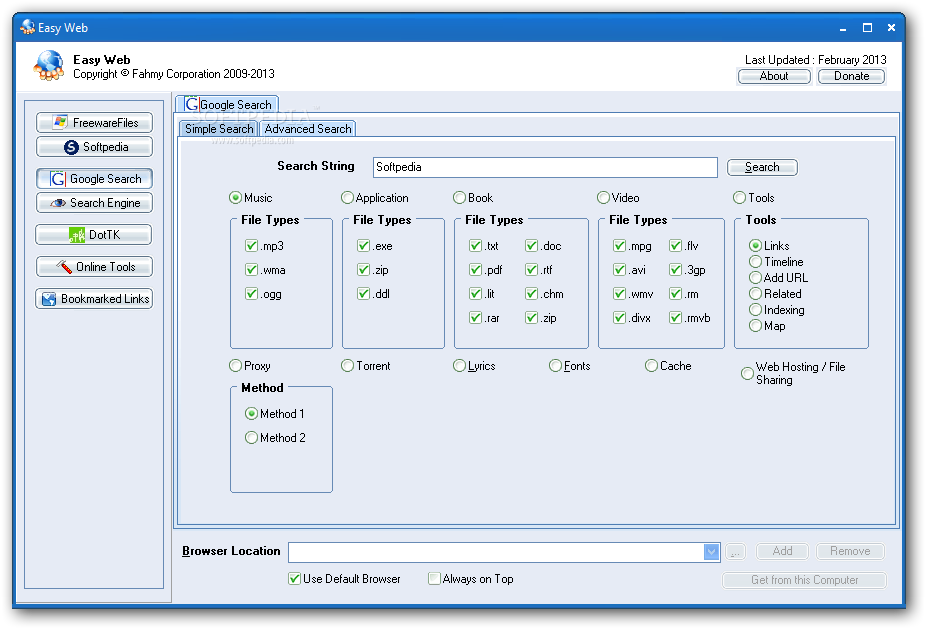Open Online Tools from the sidebar
Viewport: 926px width, 629px height.
pyautogui.click(x=94, y=267)
